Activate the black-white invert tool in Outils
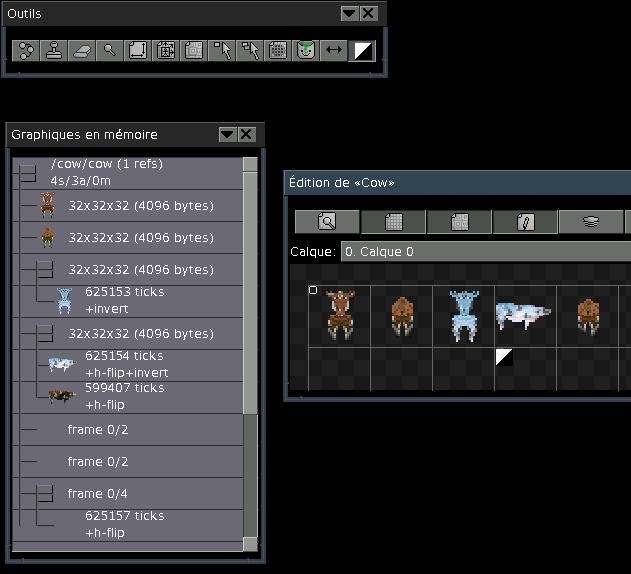This screenshot has width=631, height=574. point(362,51)
